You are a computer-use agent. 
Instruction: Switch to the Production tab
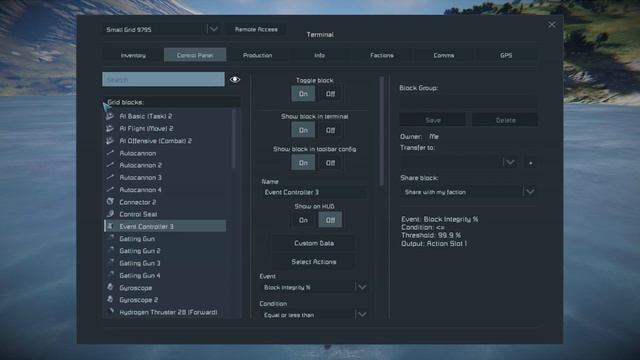[x=258, y=55]
